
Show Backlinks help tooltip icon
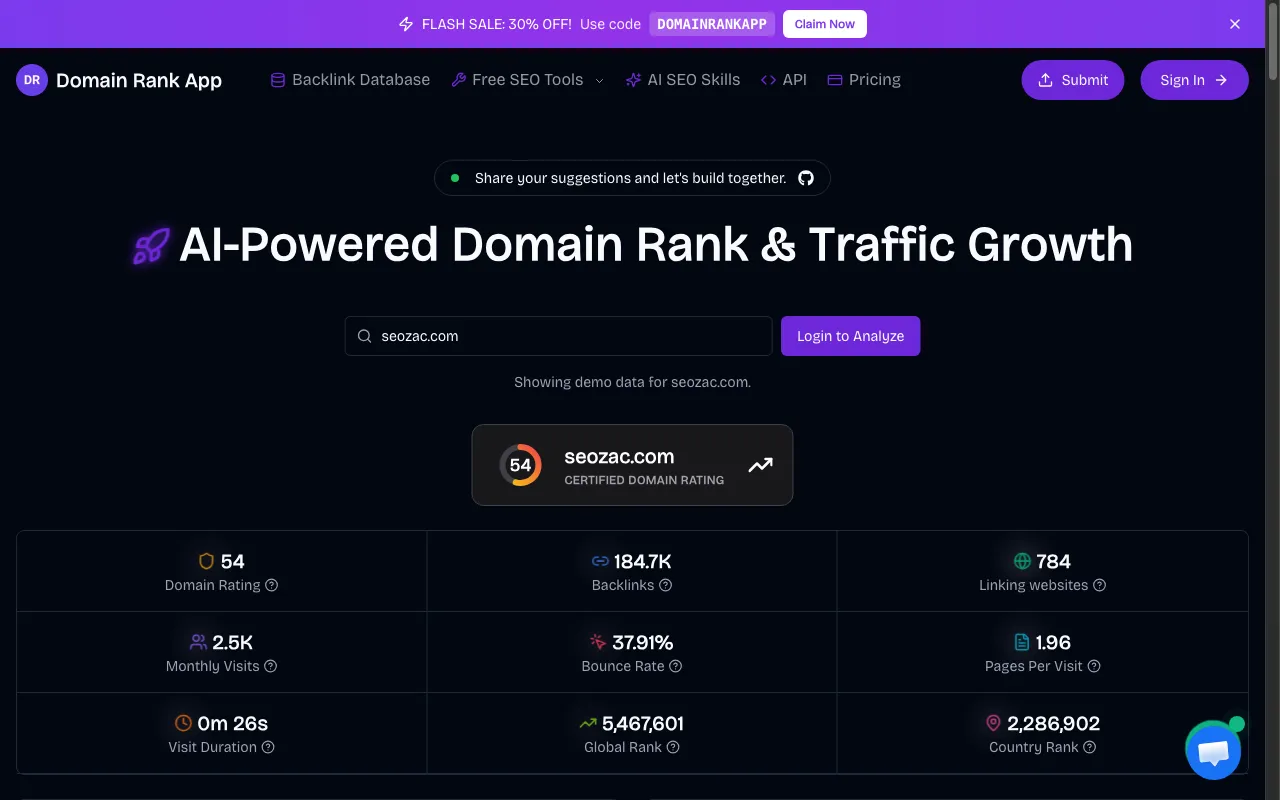tap(665, 585)
